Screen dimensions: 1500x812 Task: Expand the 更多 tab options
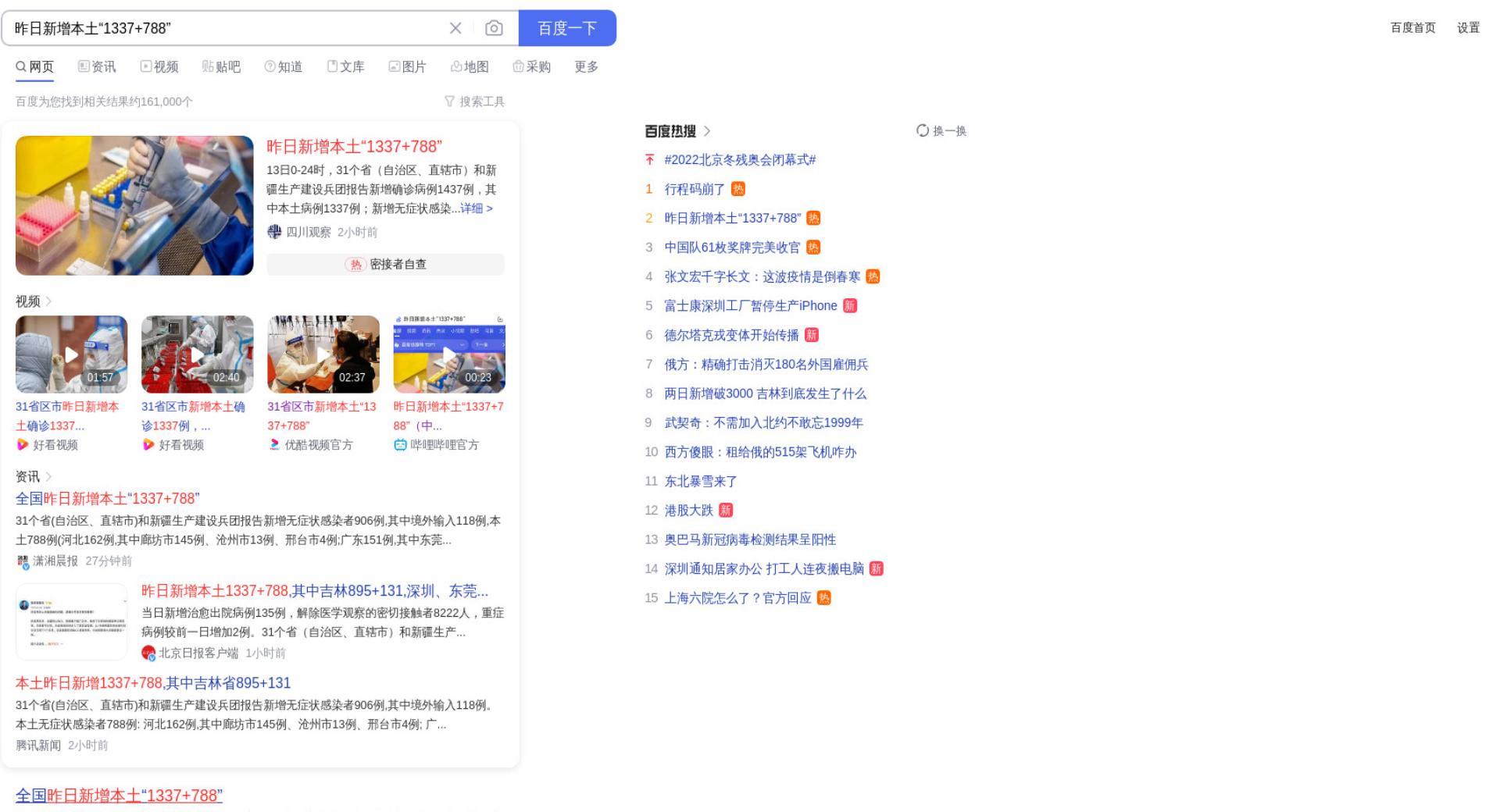(x=587, y=67)
